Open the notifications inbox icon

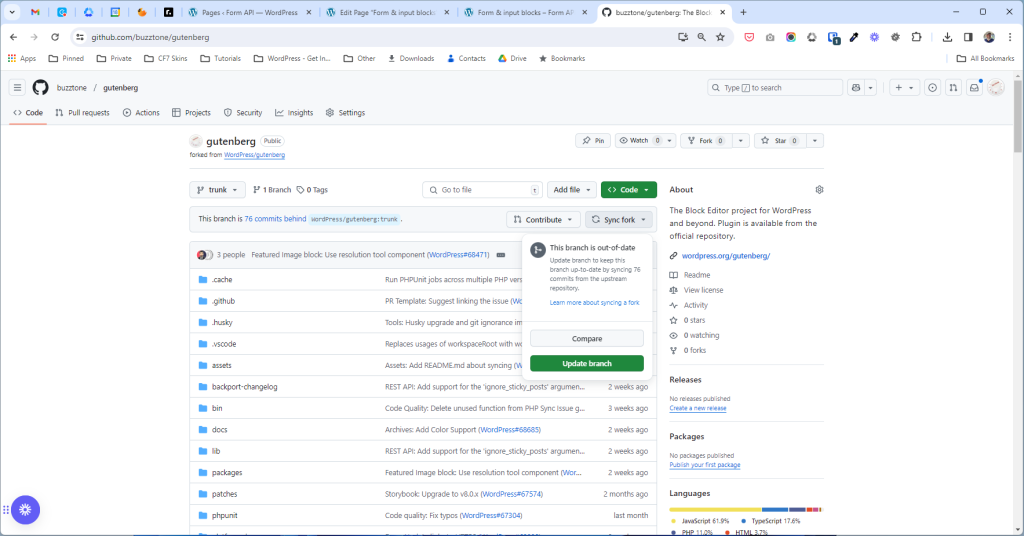(974, 87)
